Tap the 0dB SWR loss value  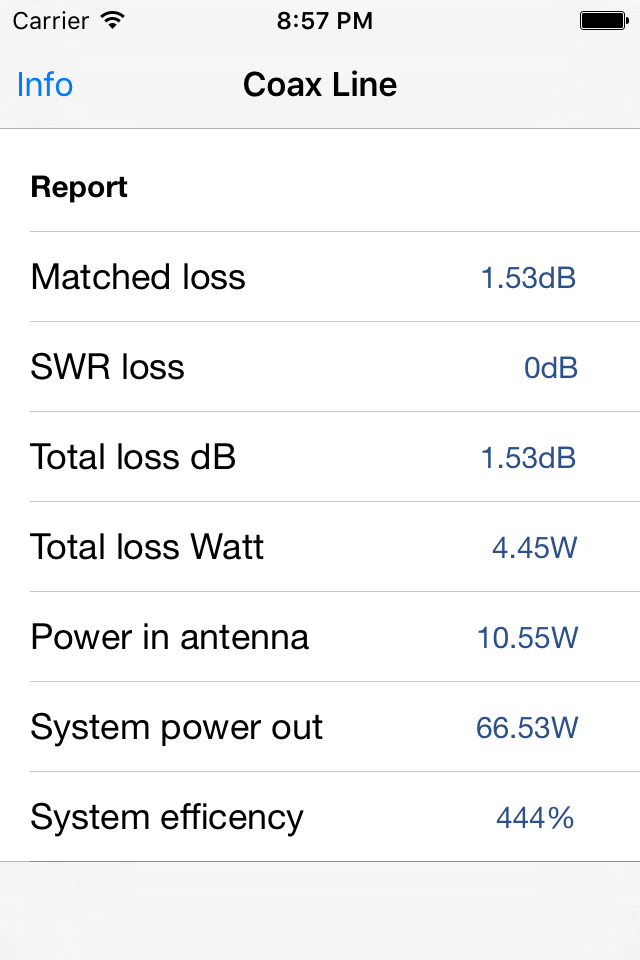coord(551,368)
